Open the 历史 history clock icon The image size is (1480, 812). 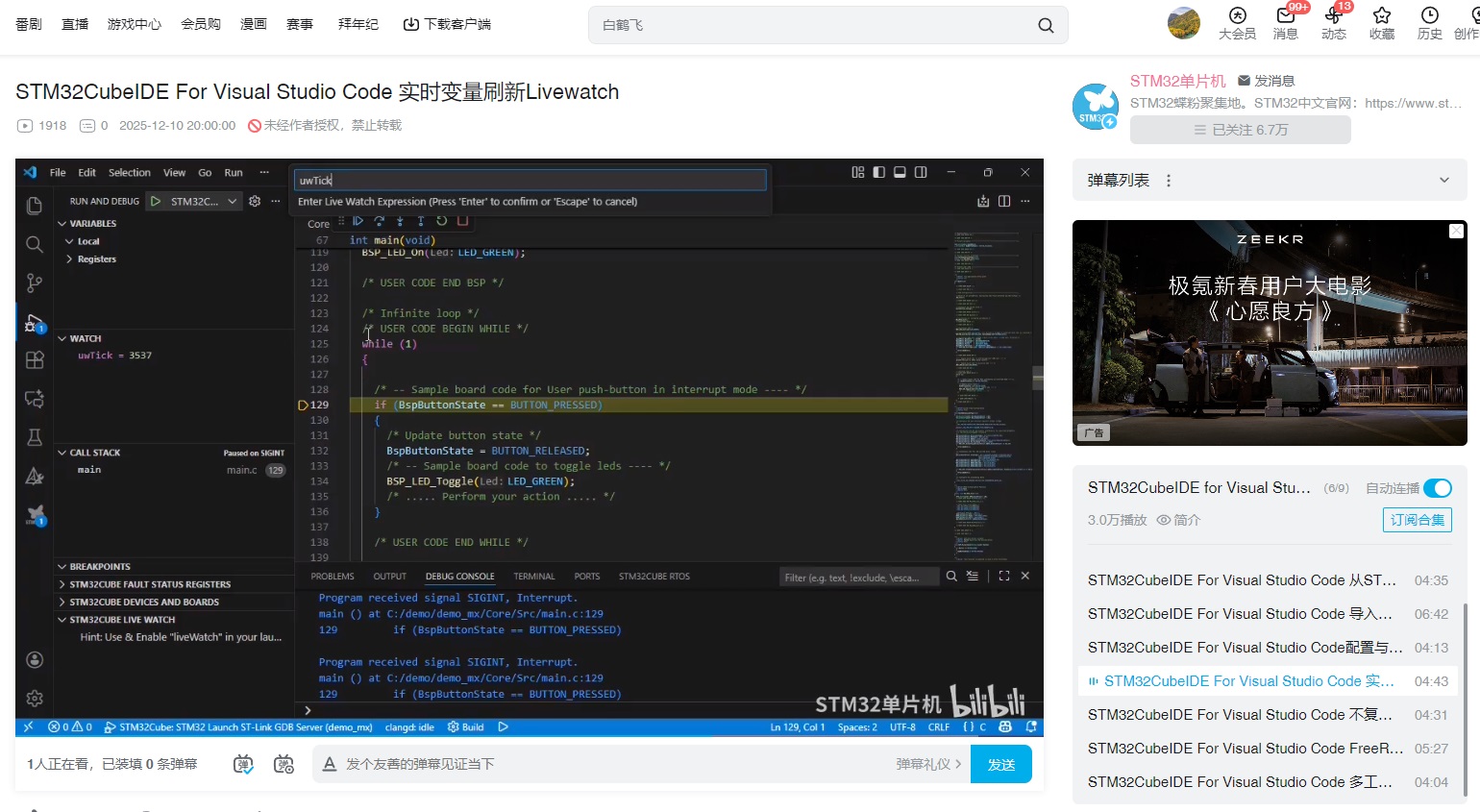[1430, 23]
